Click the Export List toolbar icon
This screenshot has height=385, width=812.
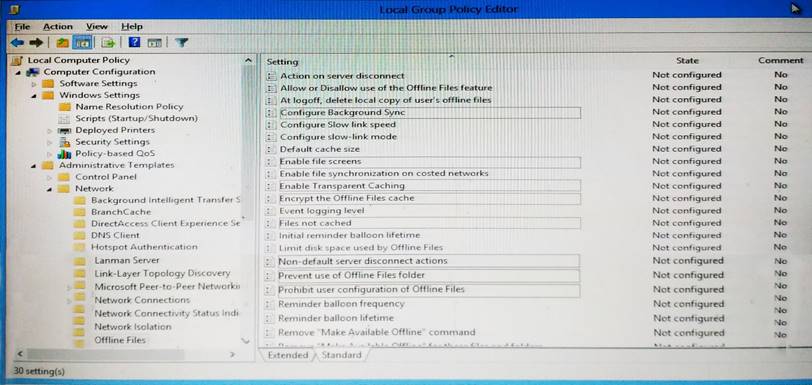pyautogui.click(x=108, y=42)
